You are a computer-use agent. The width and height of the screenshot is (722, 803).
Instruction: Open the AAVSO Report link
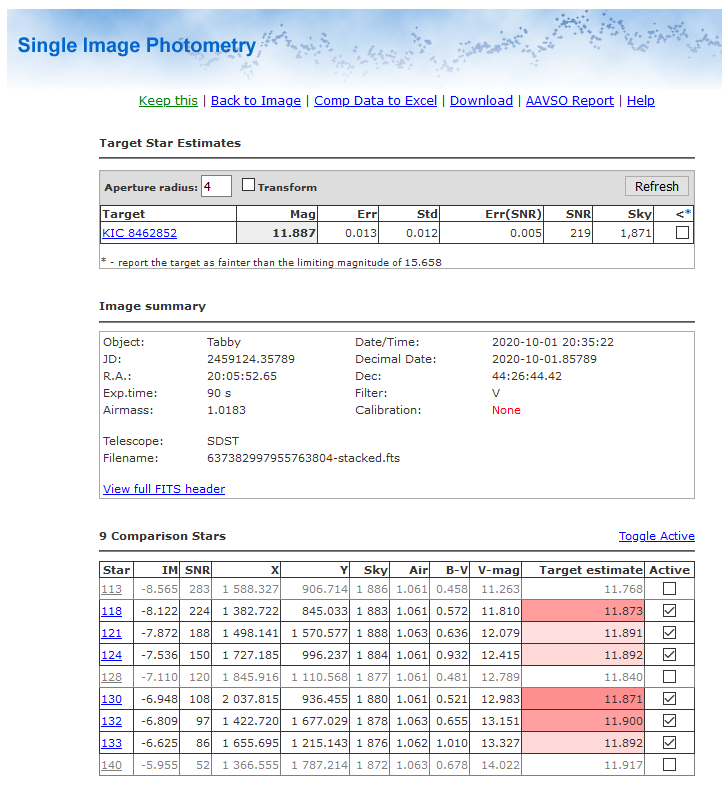pos(571,101)
